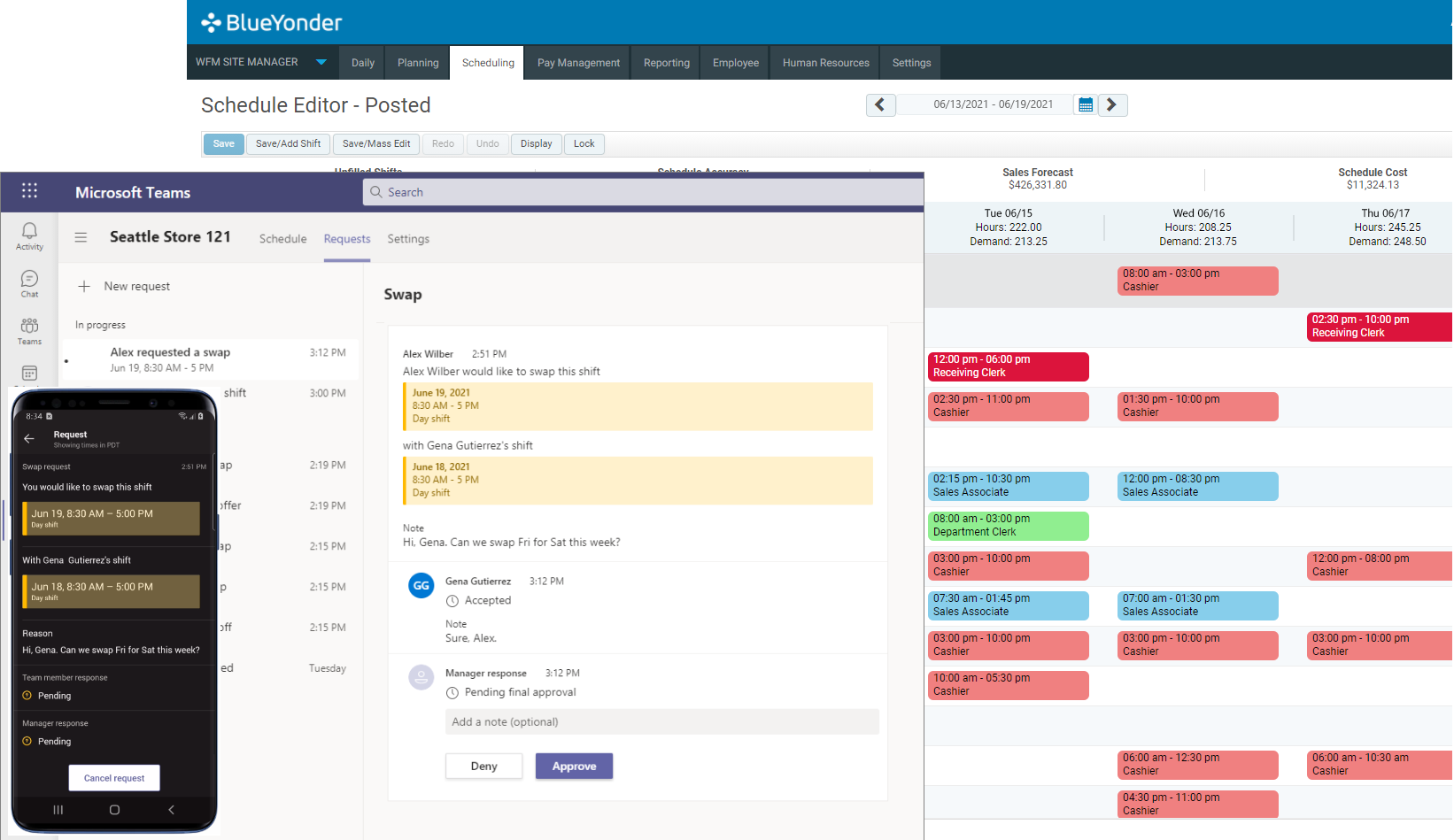Open the Display options in the toolbar
Screen dimensions: 1454x840
coord(536,143)
